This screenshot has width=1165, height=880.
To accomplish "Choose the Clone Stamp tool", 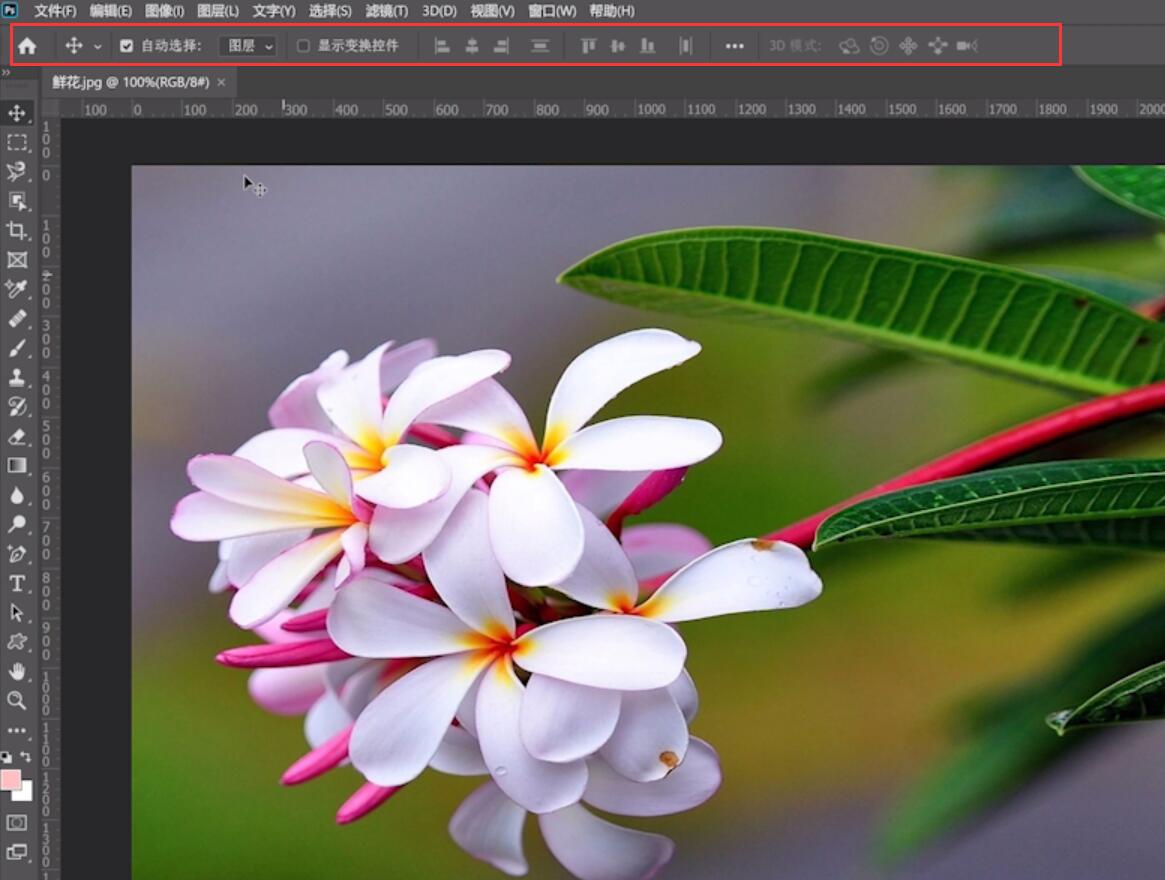I will (16, 378).
